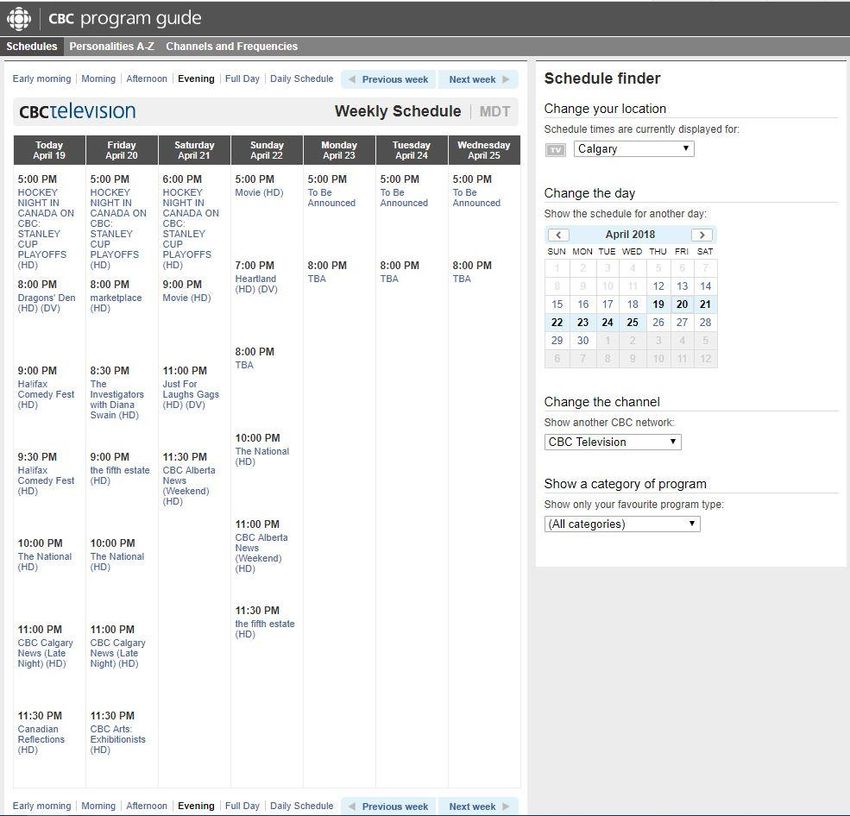Viewport: 850px width, 816px height.
Task: Open Friday's marketplace listing
Action: coord(115,303)
